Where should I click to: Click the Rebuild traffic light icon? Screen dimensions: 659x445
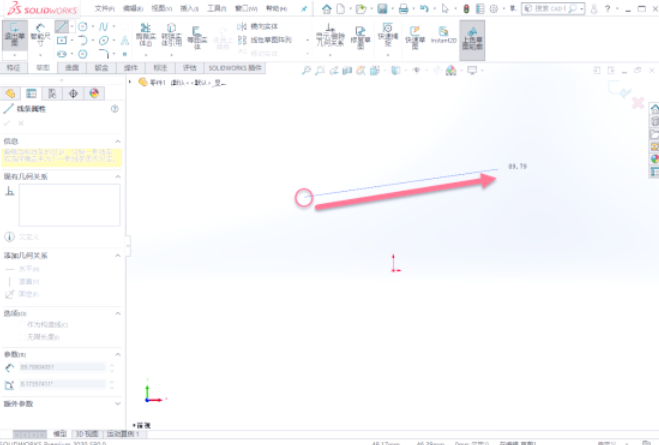[466, 8]
